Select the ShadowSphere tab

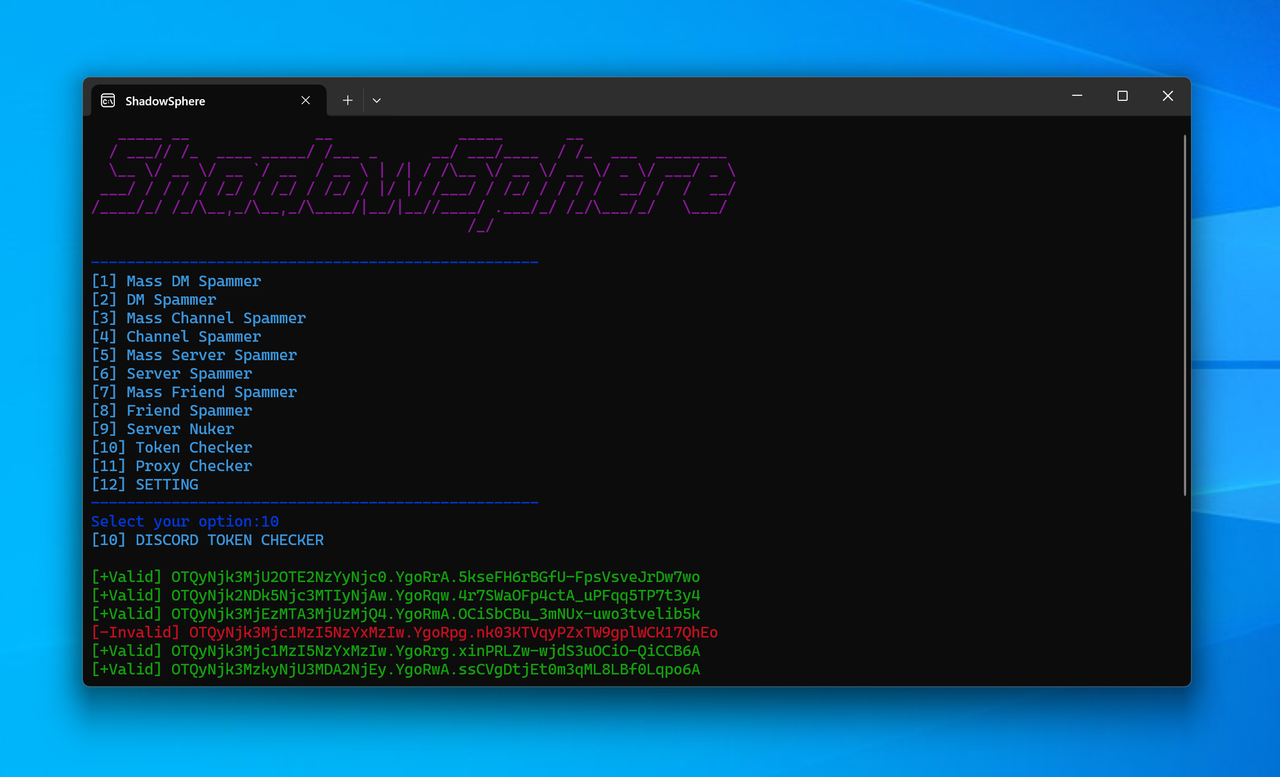click(208, 101)
